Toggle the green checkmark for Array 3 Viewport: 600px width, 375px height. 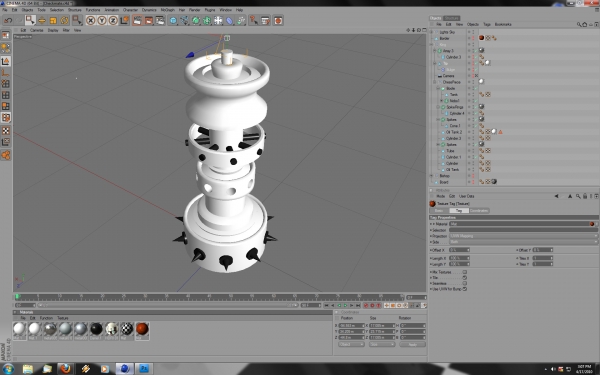tap(477, 51)
